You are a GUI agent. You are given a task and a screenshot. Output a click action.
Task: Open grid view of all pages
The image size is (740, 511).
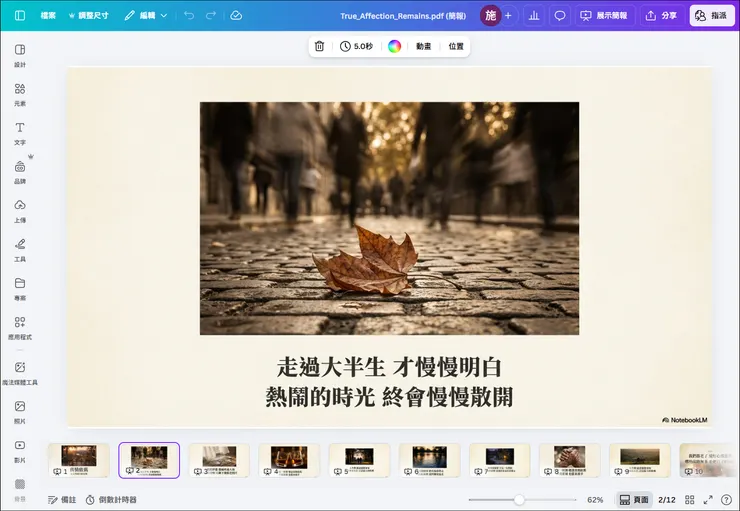click(x=690, y=500)
